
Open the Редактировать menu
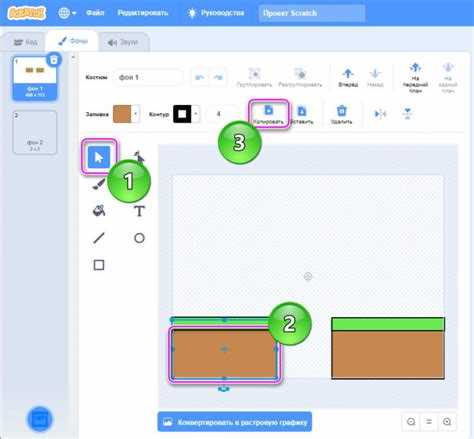143,13
